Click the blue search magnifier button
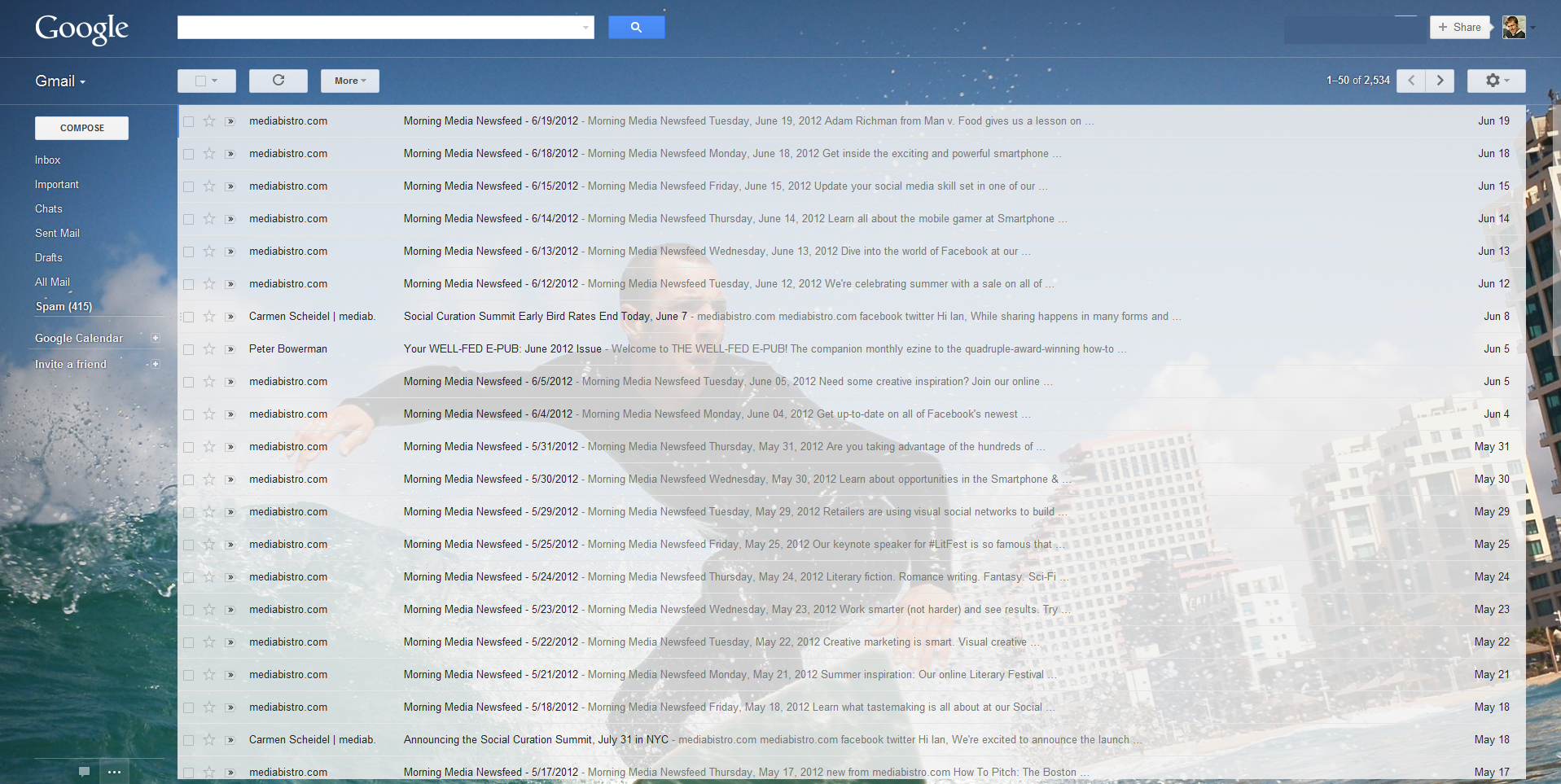This screenshot has width=1561, height=784. 636,27
